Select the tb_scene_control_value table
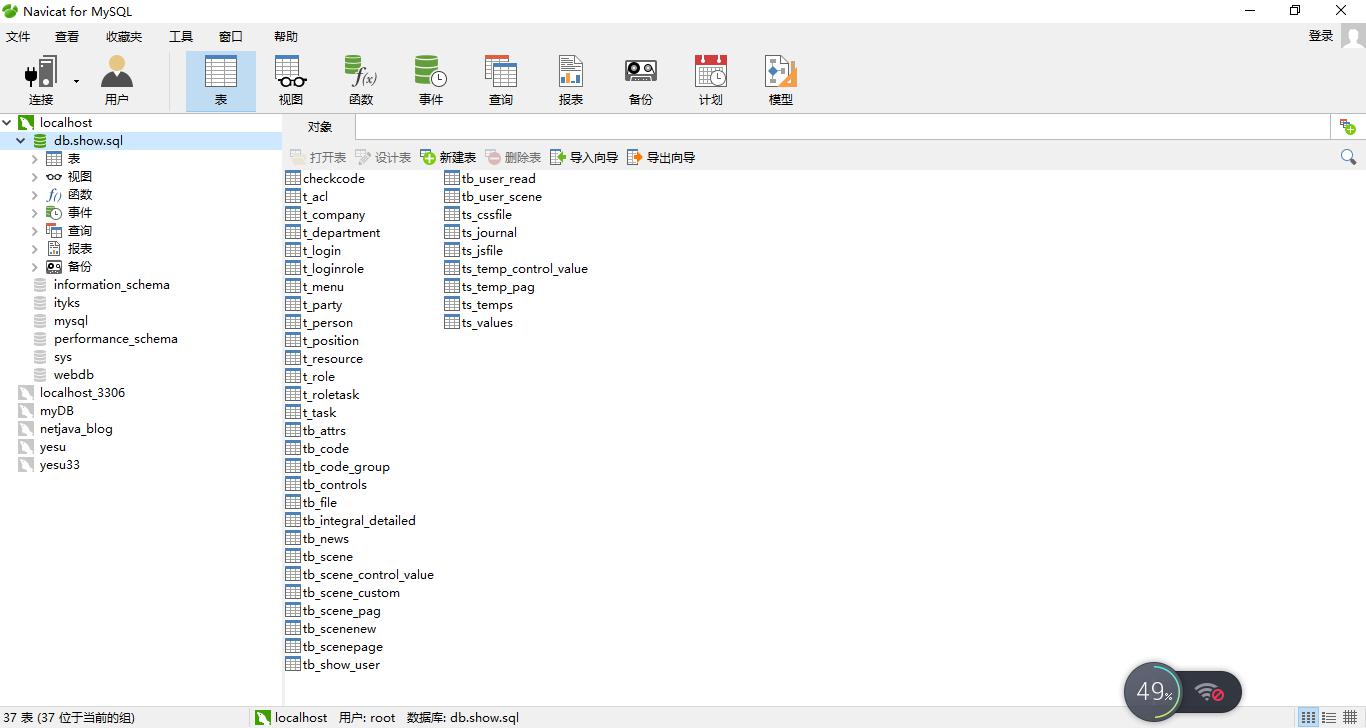This screenshot has height=728, width=1366. pyautogui.click(x=360, y=575)
